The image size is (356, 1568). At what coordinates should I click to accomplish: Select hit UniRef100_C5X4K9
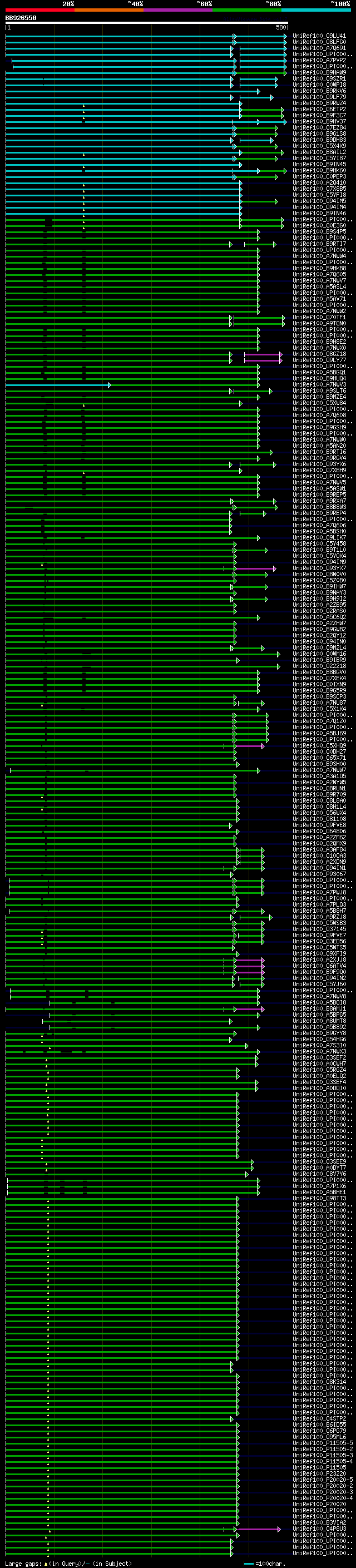pyautogui.click(x=319, y=146)
